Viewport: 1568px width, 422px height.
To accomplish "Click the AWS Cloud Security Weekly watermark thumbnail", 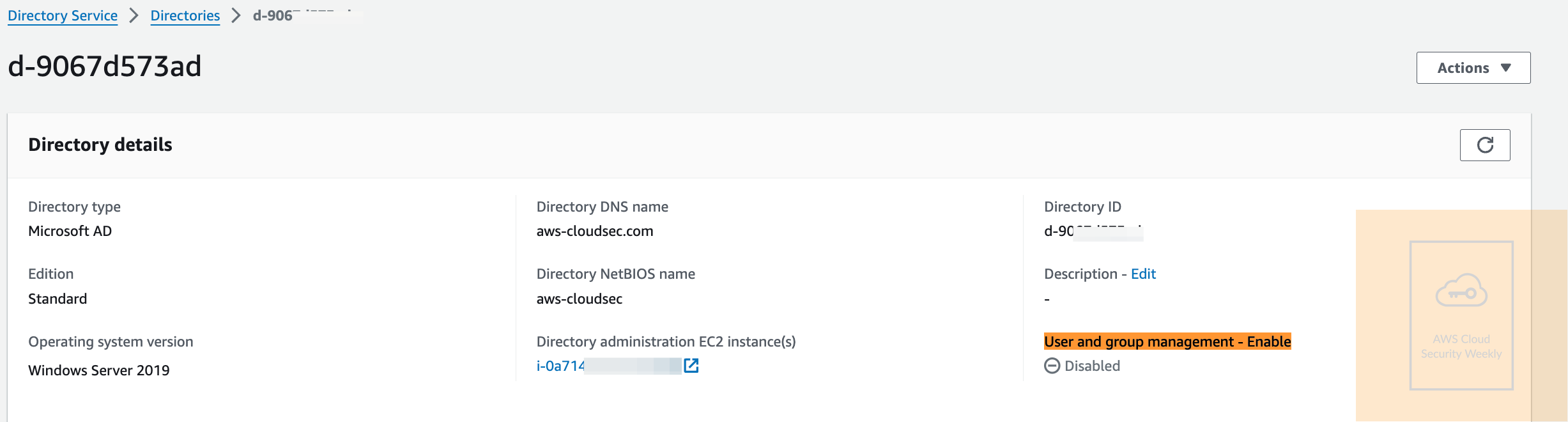I will (1461, 315).
